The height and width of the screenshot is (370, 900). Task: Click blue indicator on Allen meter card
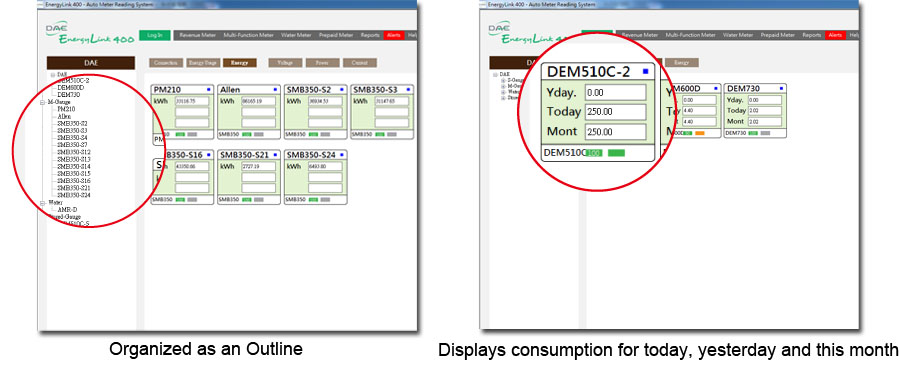coord(276,89)
